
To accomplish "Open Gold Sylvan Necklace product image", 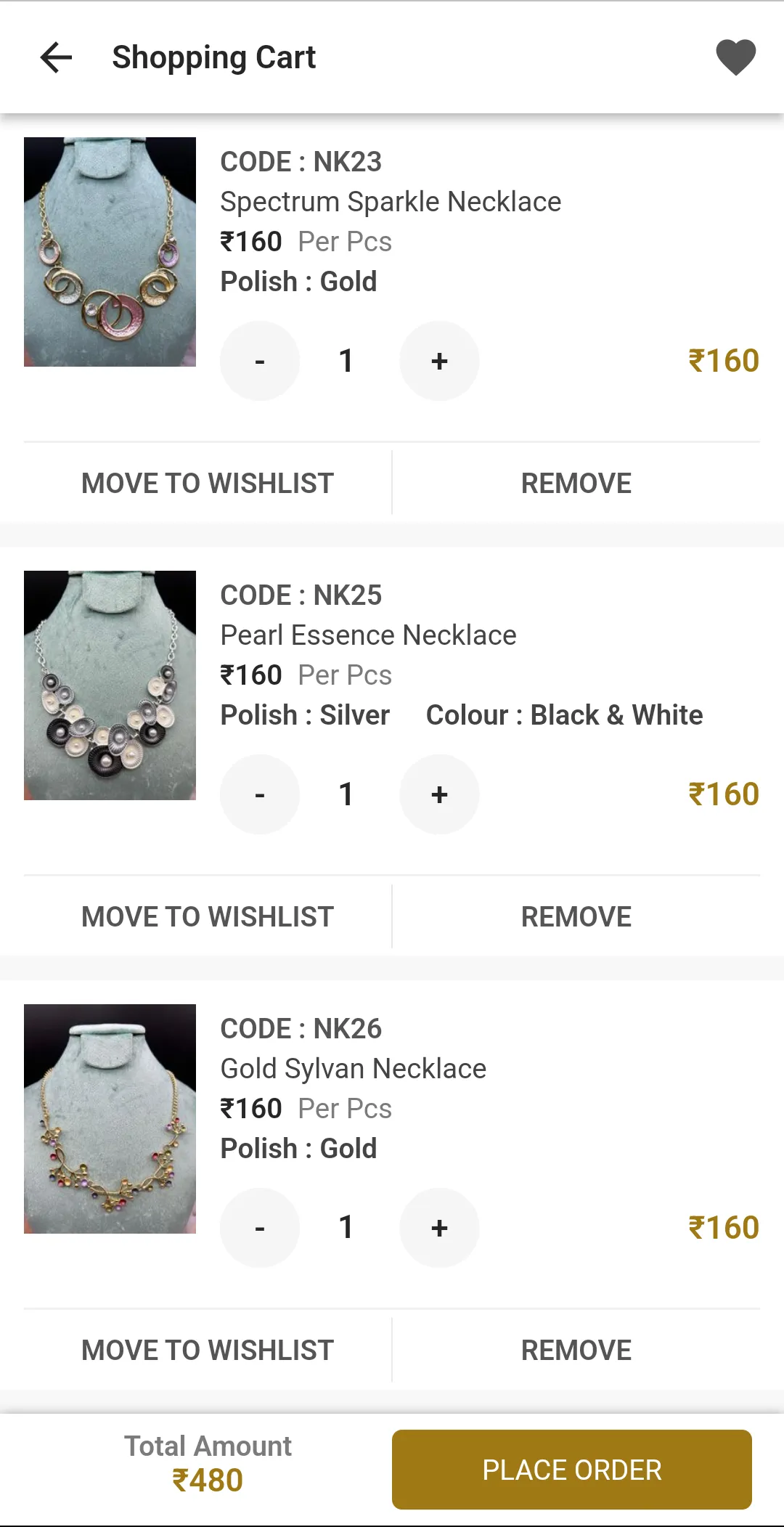I will 110,1119.
